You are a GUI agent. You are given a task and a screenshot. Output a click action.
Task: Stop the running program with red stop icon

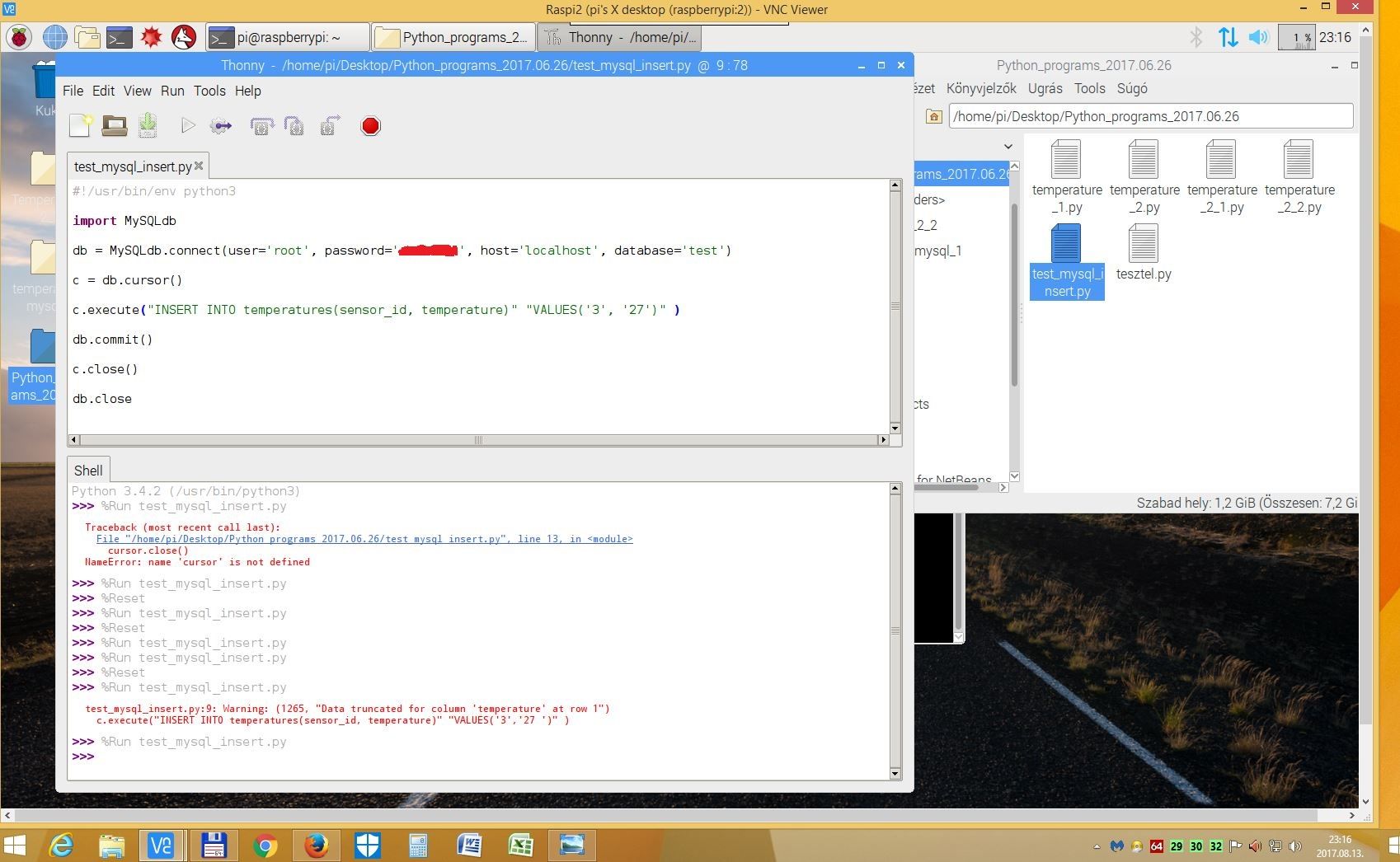[x=370, y=125]
